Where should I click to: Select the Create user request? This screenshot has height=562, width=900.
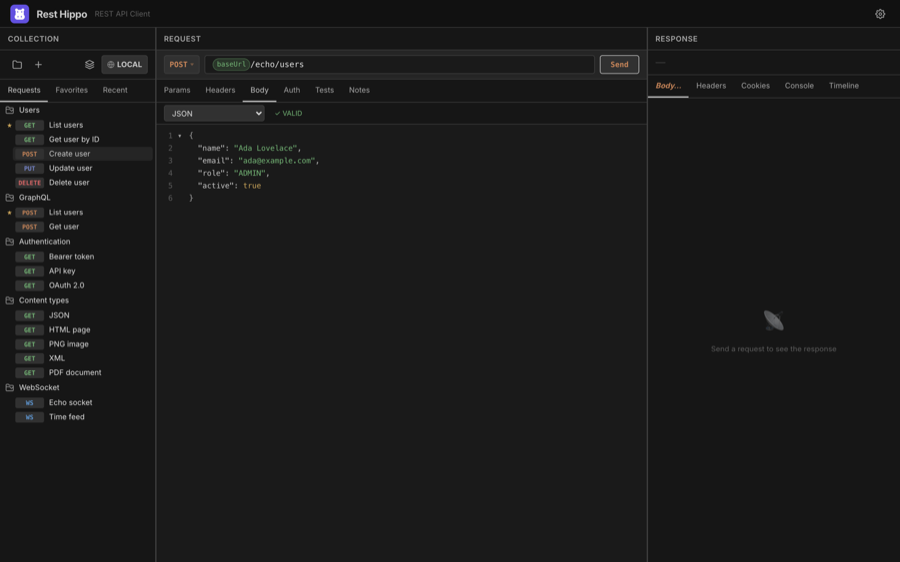pyautogui.click(x=83, y=154)
